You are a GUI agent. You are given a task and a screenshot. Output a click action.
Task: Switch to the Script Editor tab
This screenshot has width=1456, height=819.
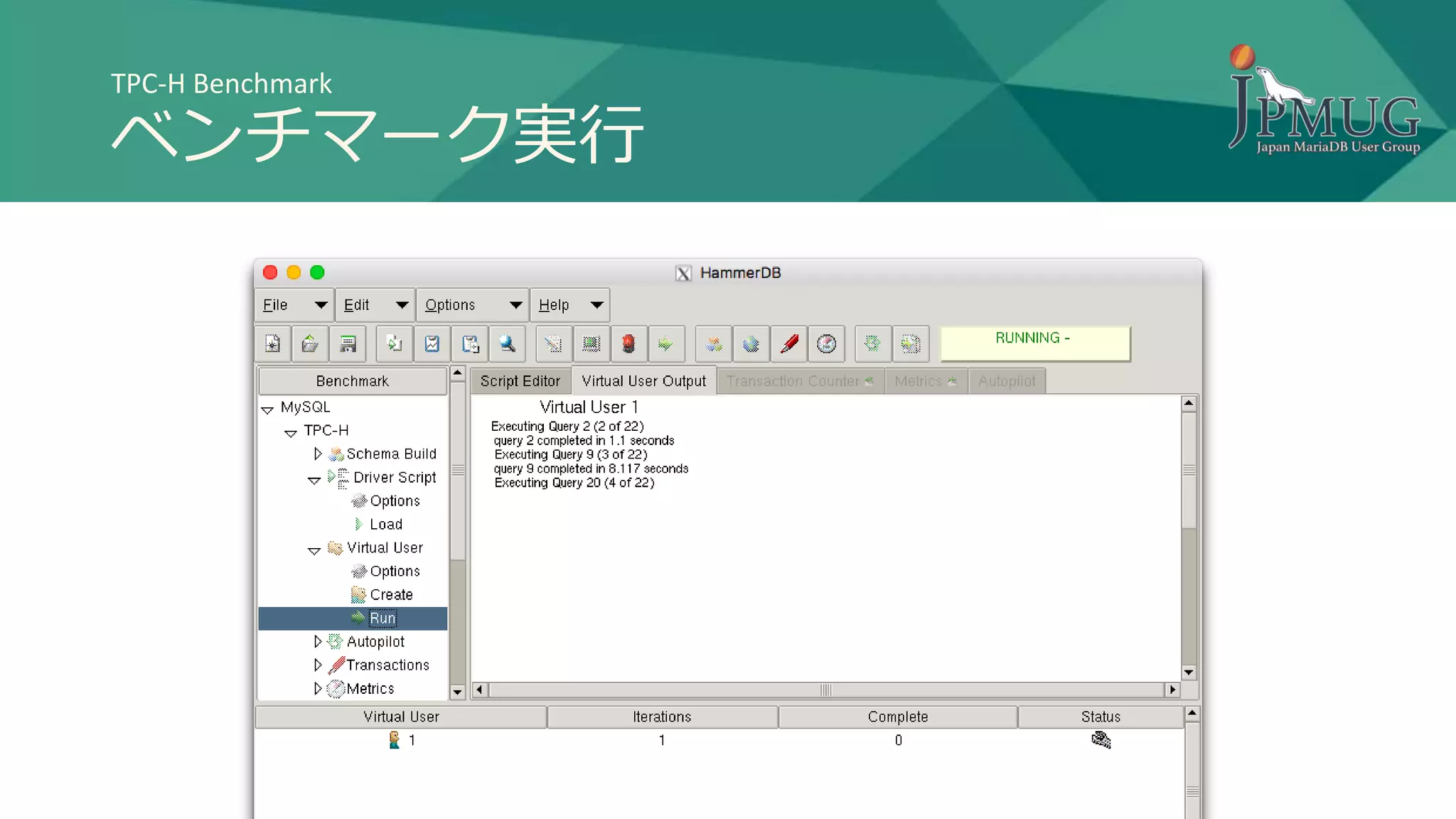click(520, 381)
